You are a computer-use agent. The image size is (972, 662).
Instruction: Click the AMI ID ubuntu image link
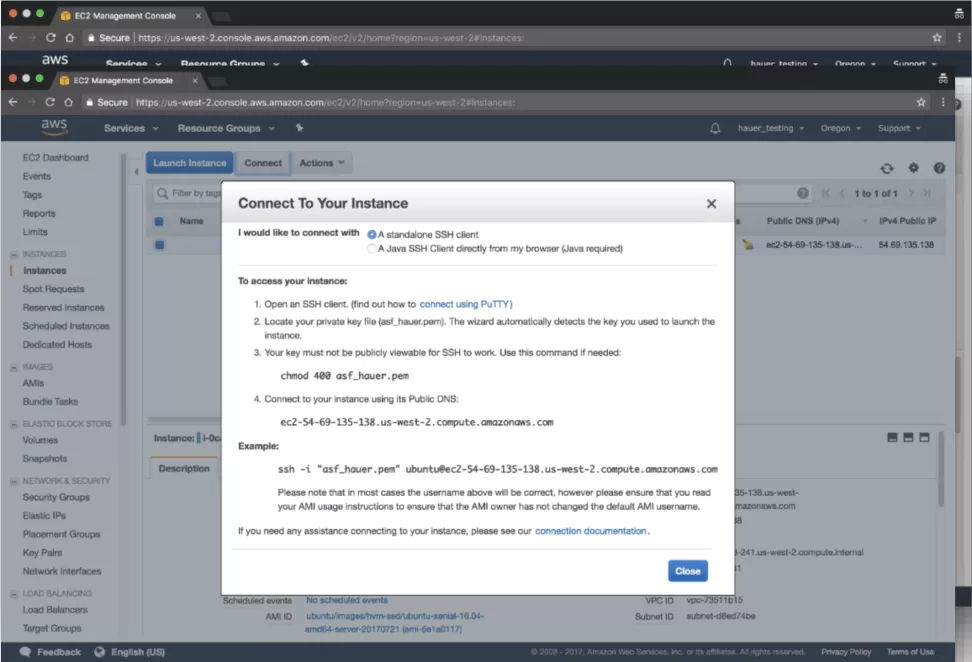click(x=394, y=623)
